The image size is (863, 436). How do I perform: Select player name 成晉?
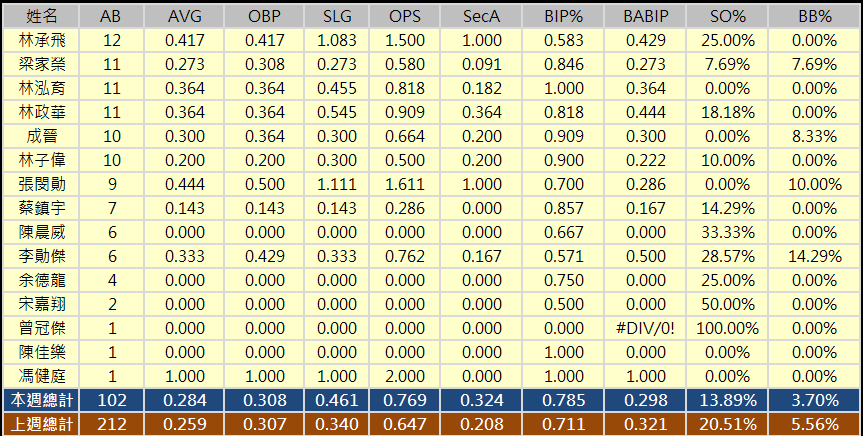pos(42,136)
